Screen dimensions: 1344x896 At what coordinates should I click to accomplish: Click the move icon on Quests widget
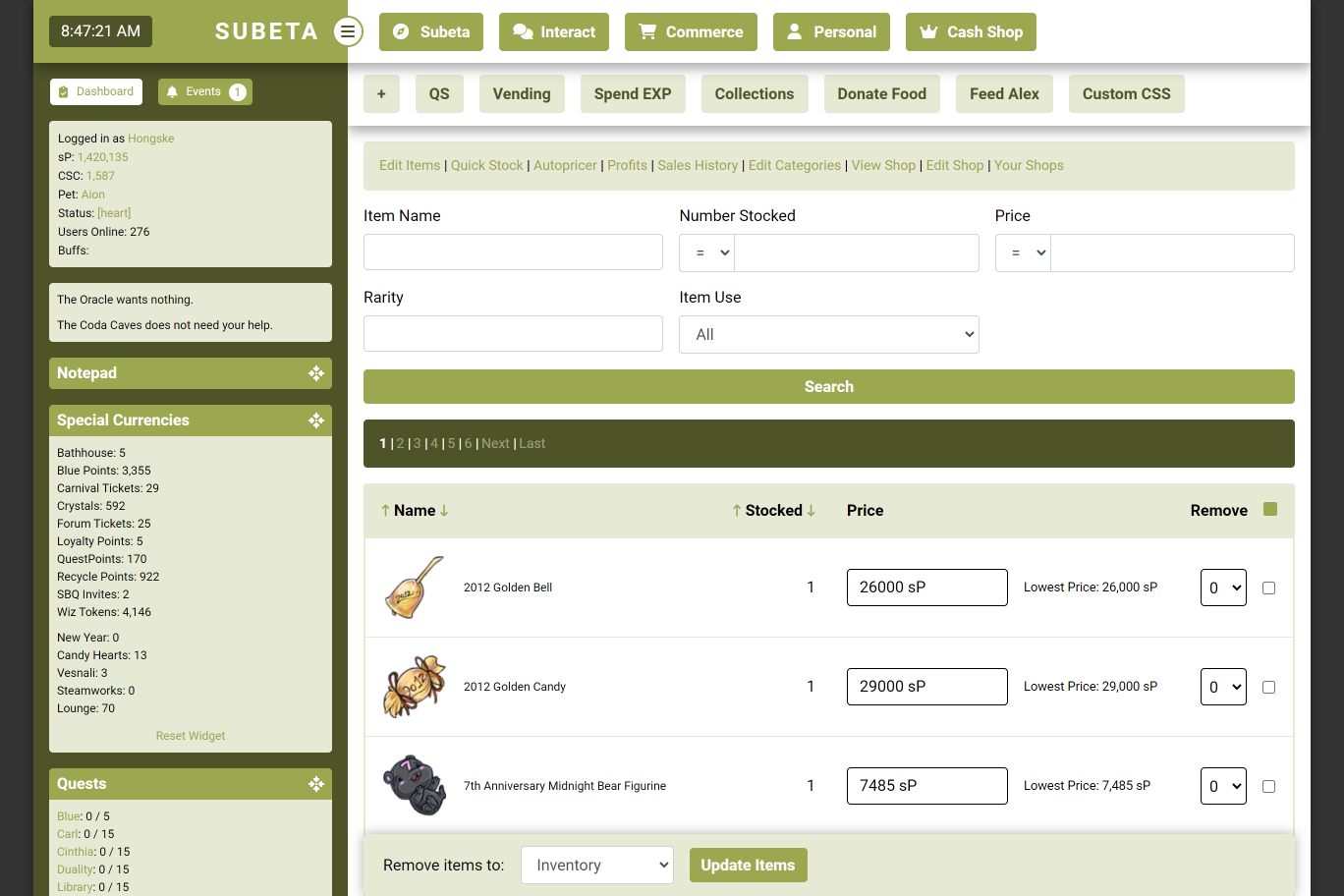(x=315, y=784)
